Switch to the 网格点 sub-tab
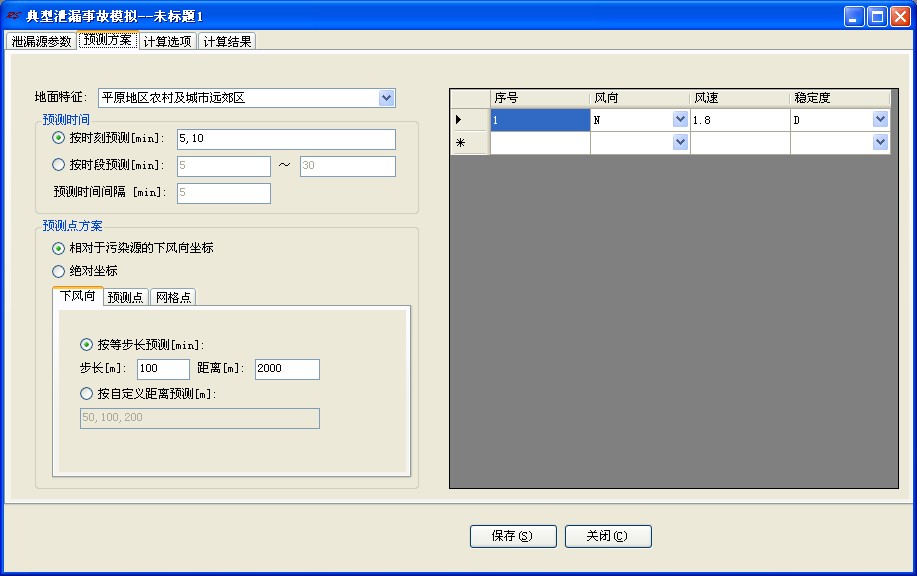This screenshot has width=917, height=576. coord(173,297)
